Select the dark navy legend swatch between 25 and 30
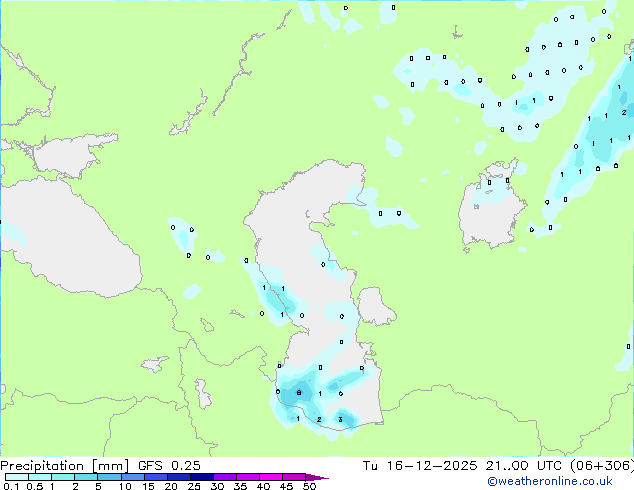Image resolution: width=634 pixels, height=490 pixels. [x=202, y=477]
